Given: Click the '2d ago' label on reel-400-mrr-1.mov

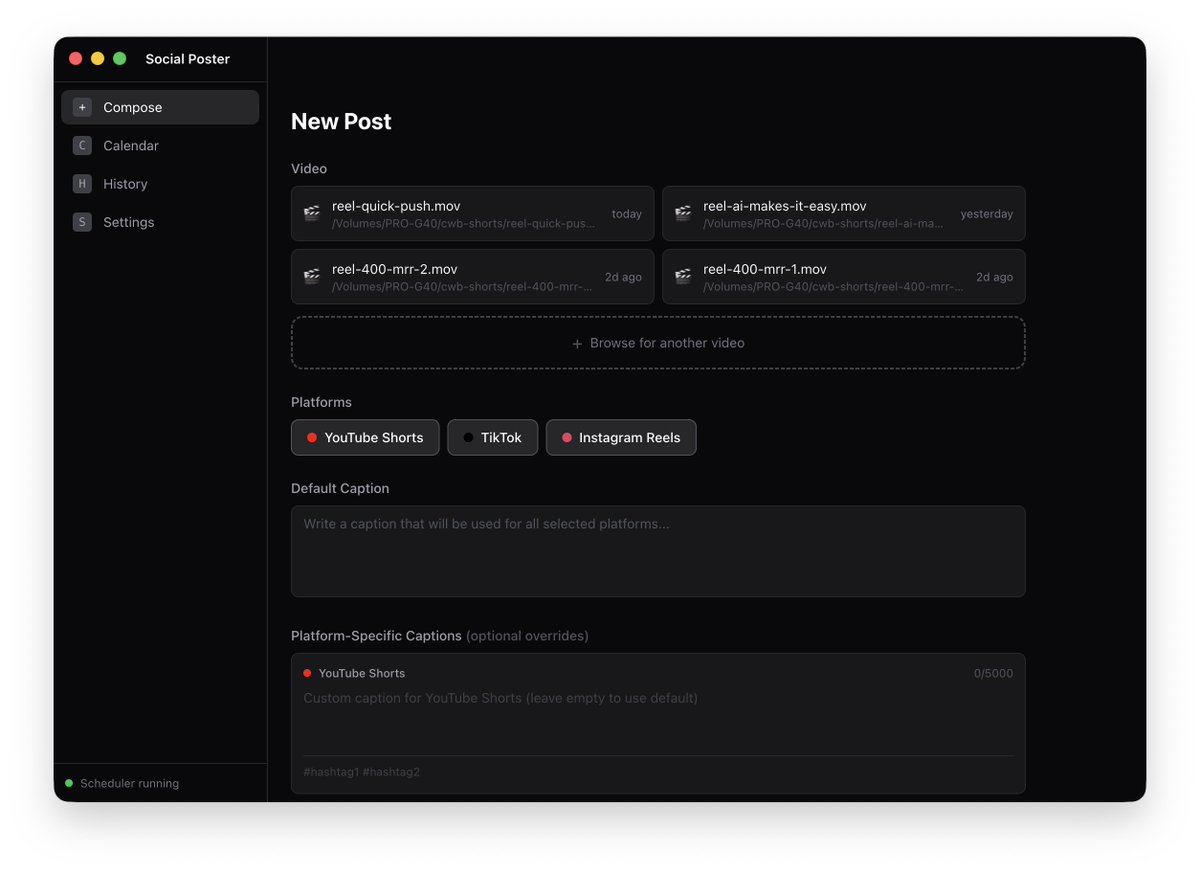Looking at the screenshot, I should [995, 277].
